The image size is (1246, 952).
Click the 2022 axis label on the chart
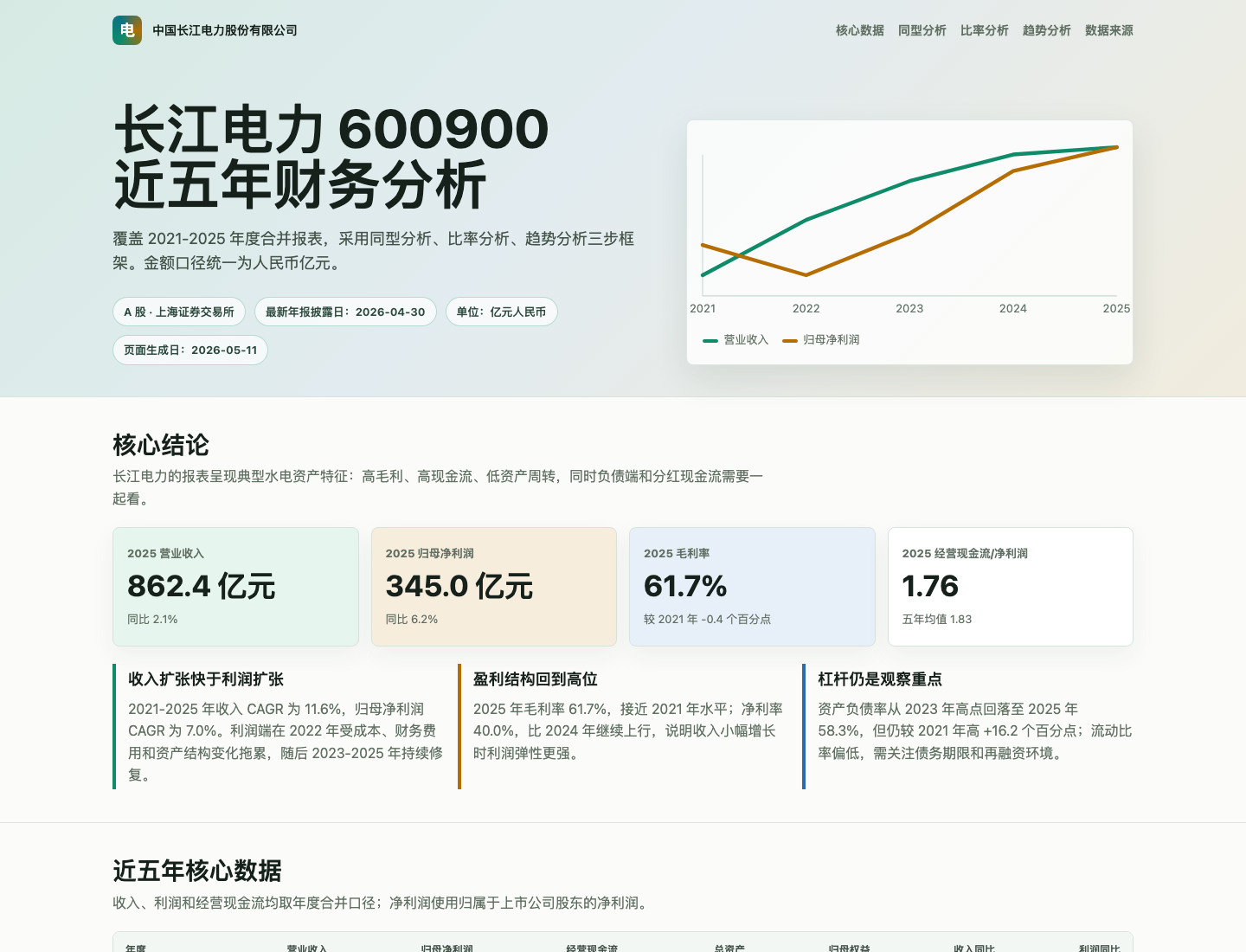click(x=806, y=308)
